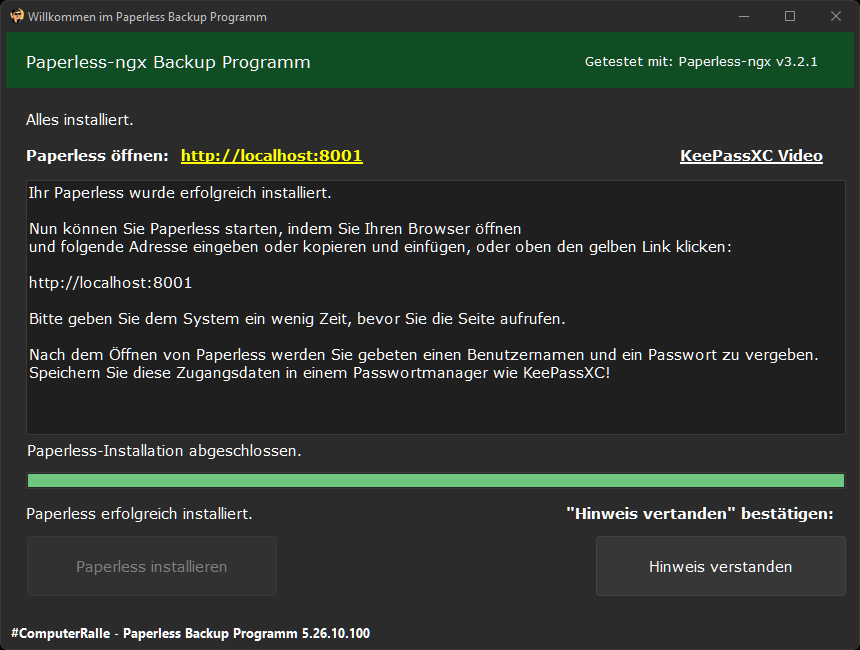This screenshot has height=650, width=860.
Task: Minimize the Paperless Backup window
Action: 744,16
